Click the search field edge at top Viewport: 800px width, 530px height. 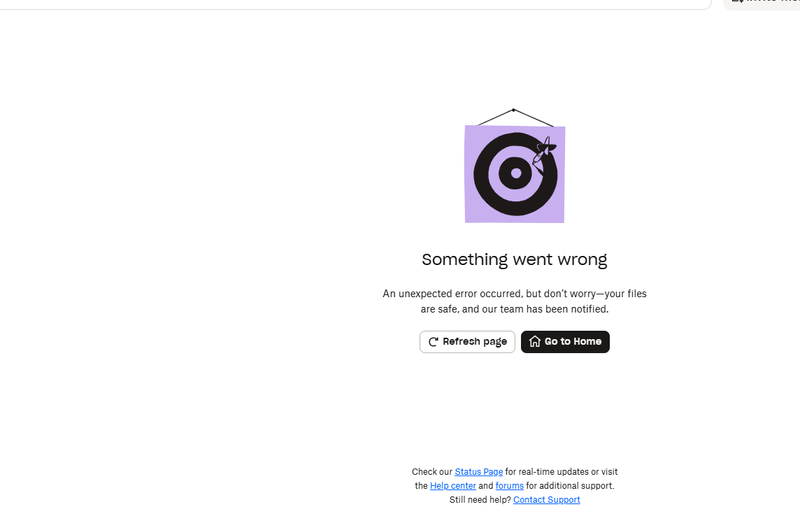point(356,4)
